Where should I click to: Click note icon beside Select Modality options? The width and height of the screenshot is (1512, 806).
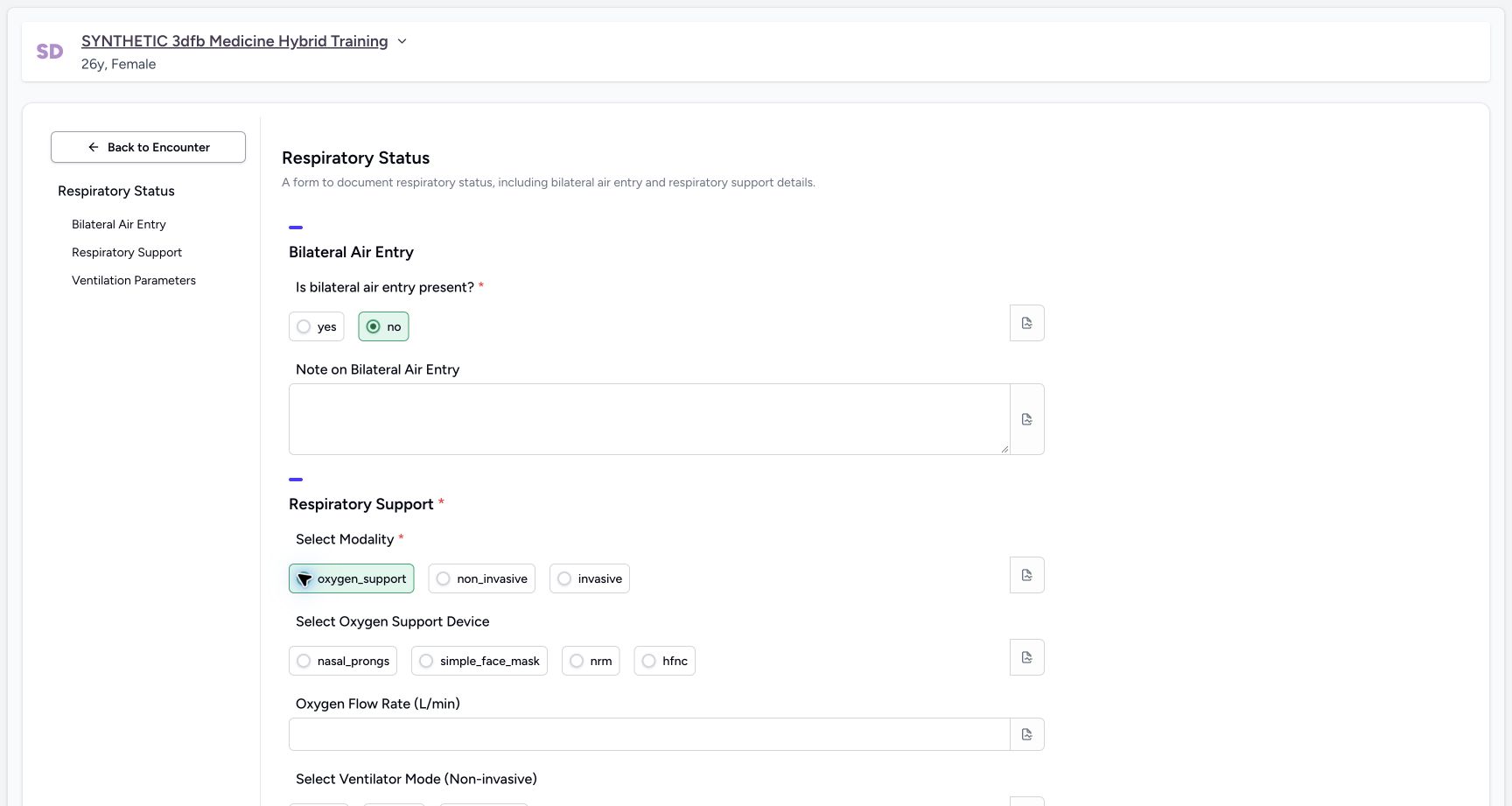point(1026,575)
